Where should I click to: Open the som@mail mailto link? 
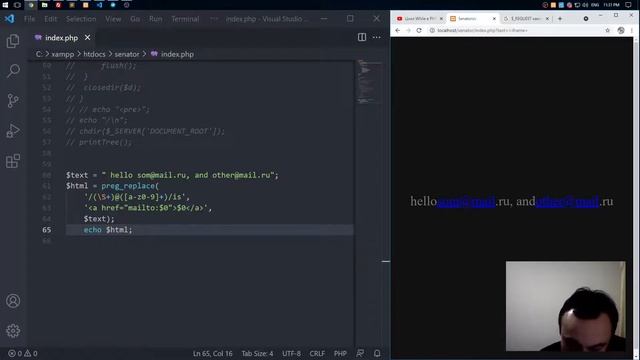[x=466, y=201]
